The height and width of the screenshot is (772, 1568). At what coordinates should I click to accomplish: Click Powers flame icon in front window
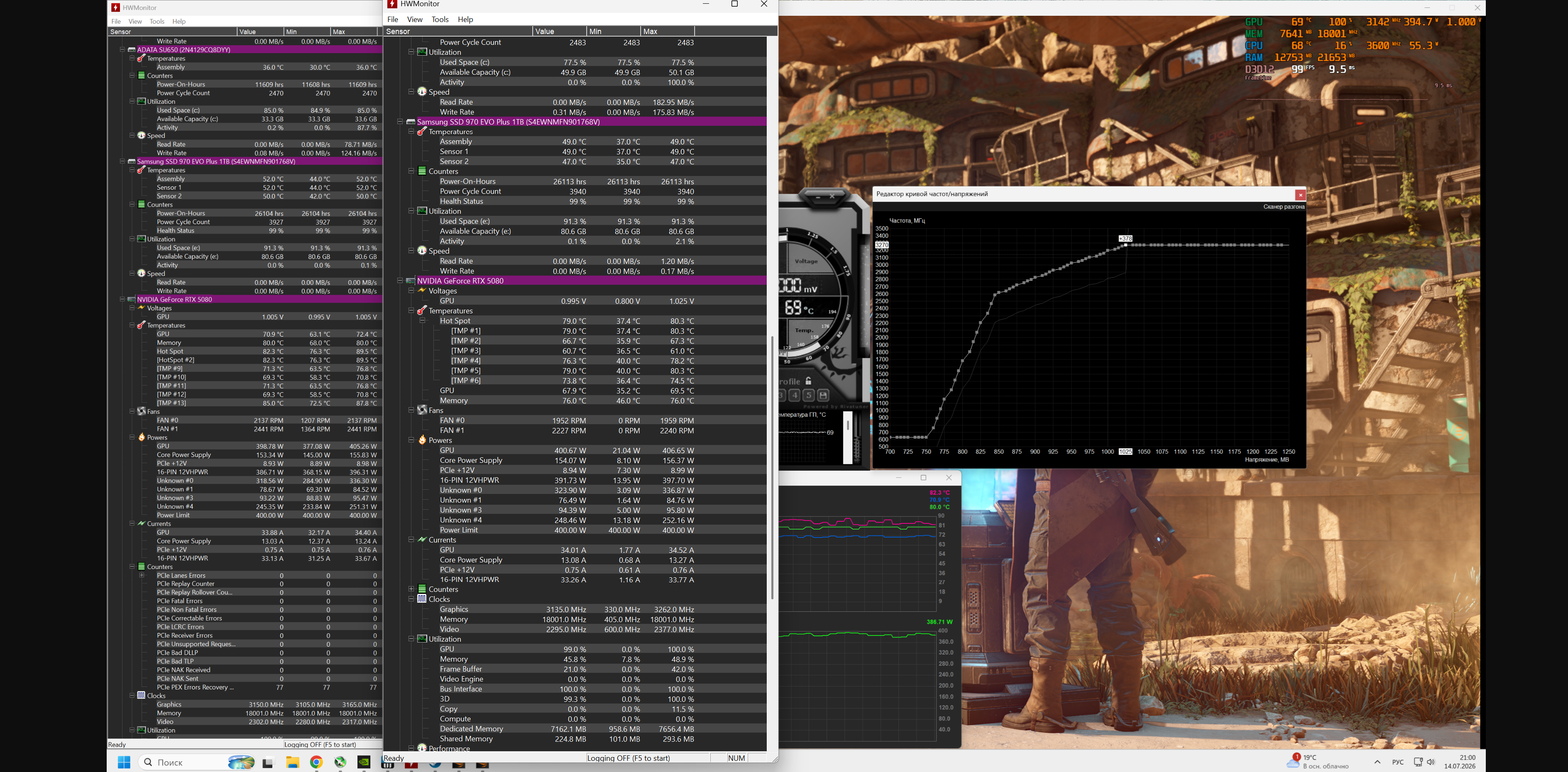(422, 440)
